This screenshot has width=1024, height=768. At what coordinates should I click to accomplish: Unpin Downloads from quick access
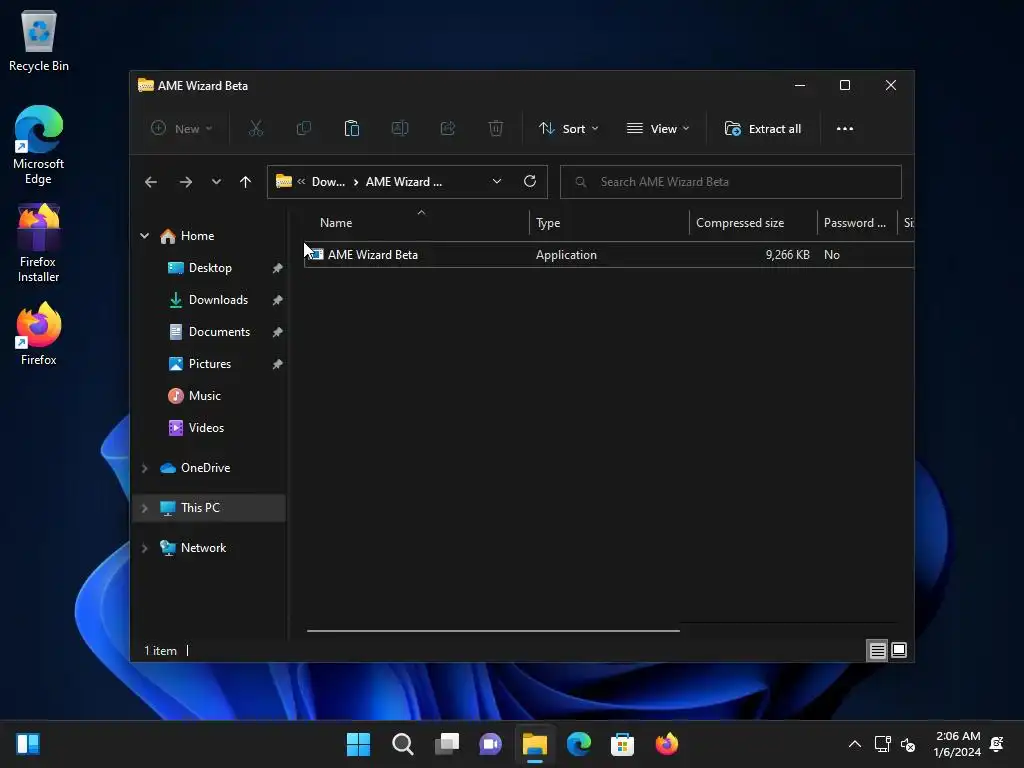click(x=278, y=300)
